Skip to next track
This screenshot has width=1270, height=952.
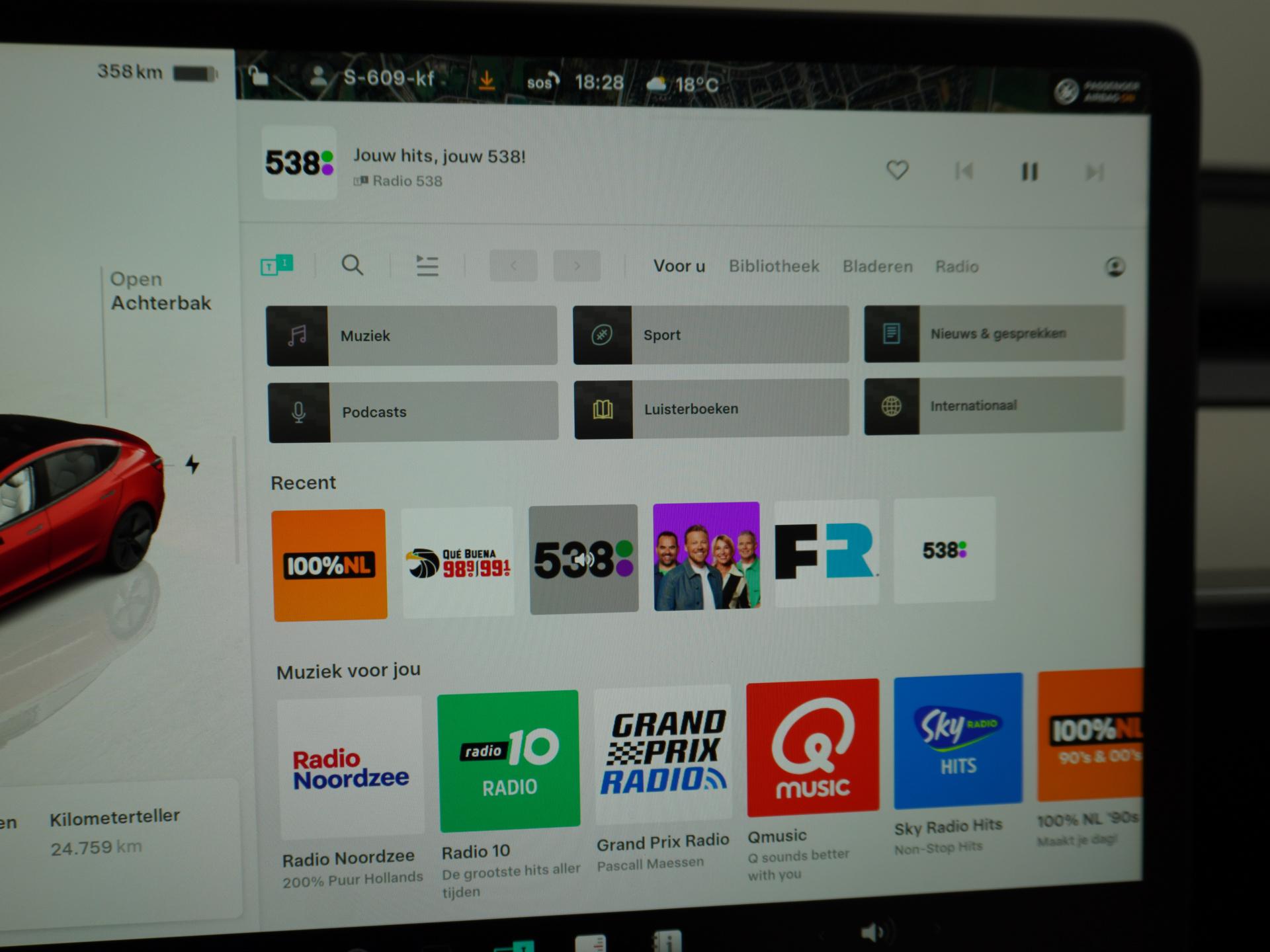(x=1094, y=173)
